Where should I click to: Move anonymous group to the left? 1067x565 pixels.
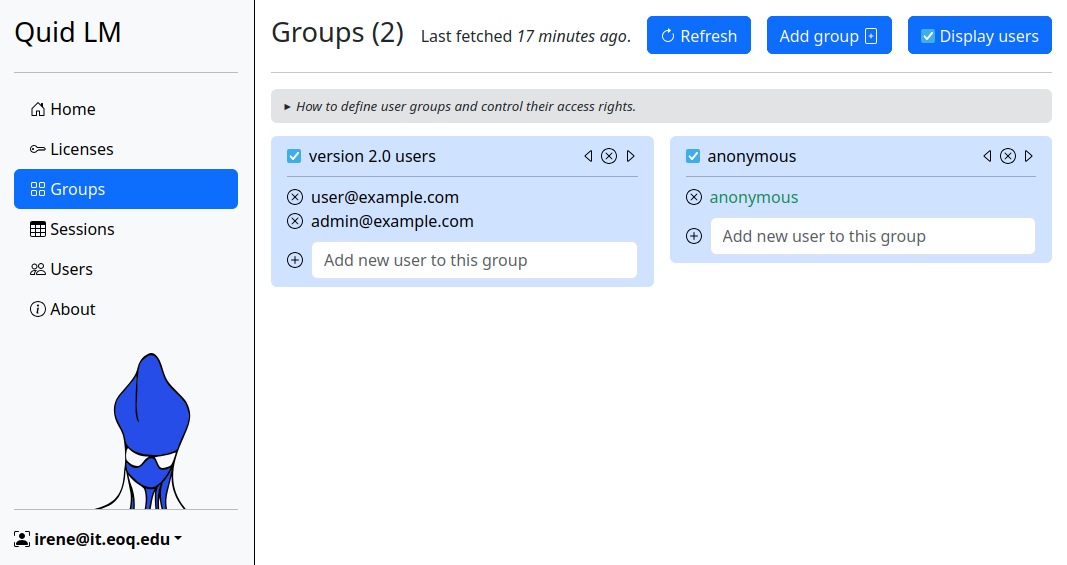987,156
